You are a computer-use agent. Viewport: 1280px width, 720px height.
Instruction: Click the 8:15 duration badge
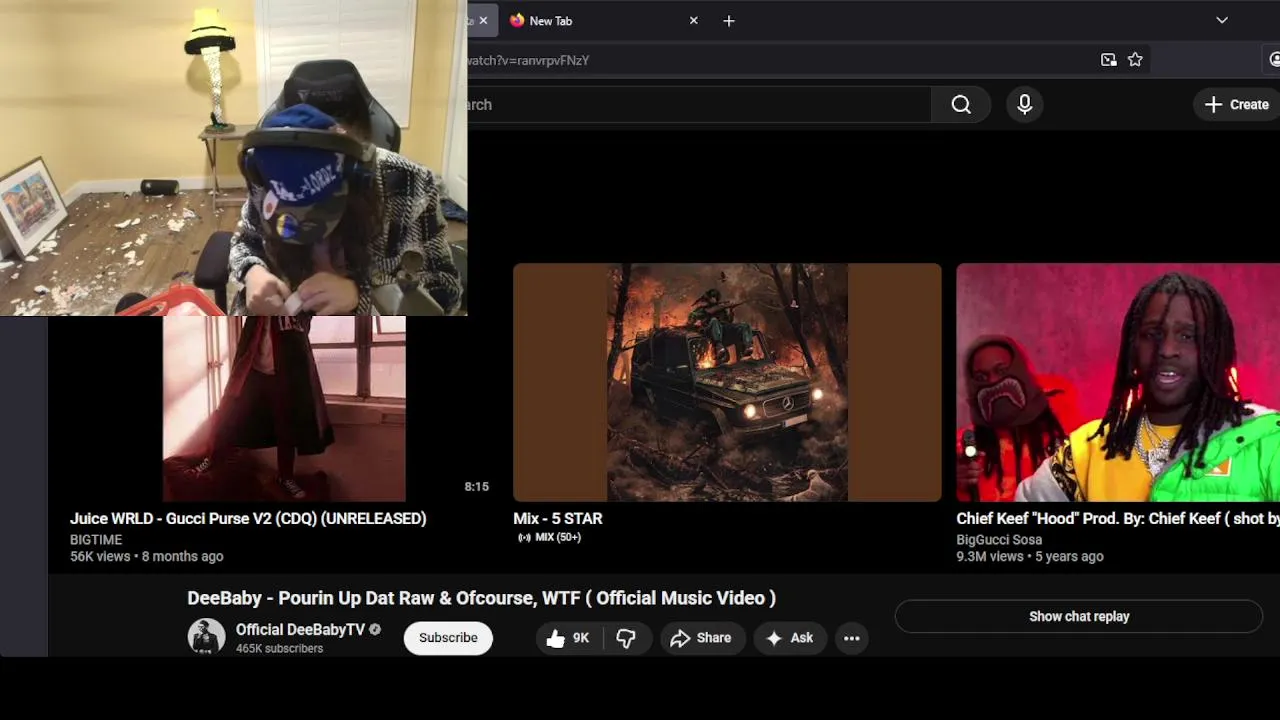[x=476, y=486]
